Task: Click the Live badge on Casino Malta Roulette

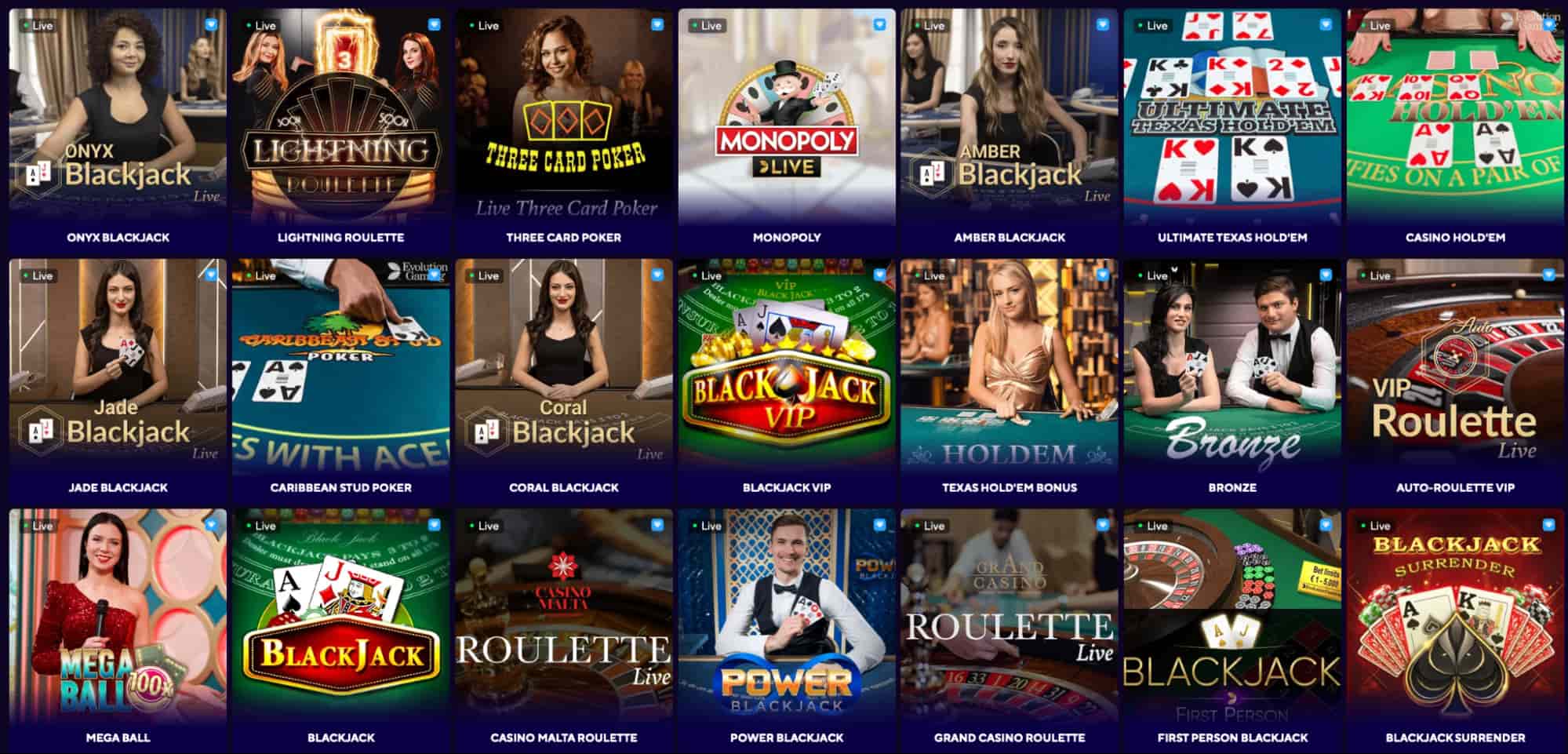Action: [x=483, y=526]
